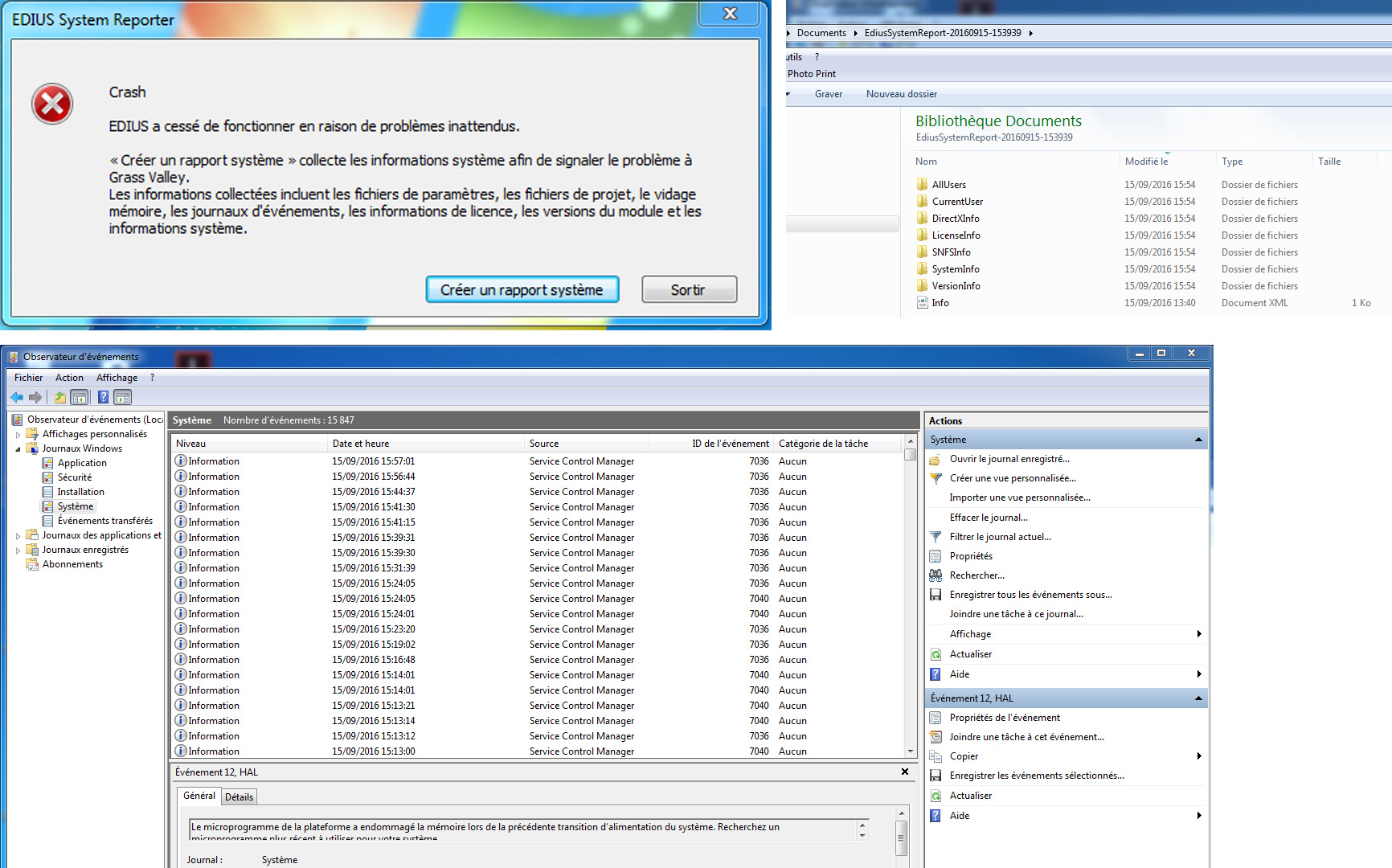Sort events by the Date et heure column

point(425,444)
